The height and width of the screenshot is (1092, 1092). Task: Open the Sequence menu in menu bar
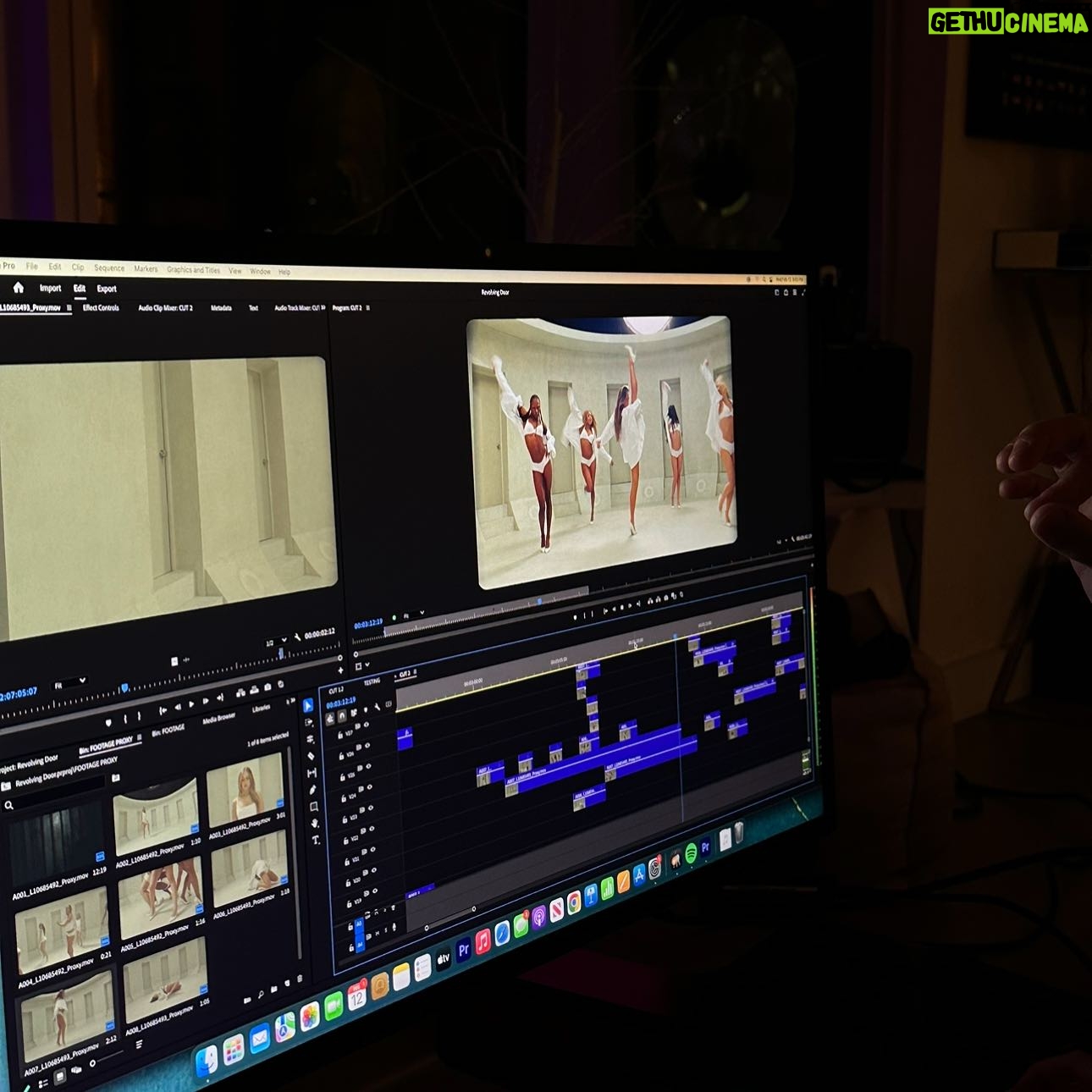click(109, 268)
